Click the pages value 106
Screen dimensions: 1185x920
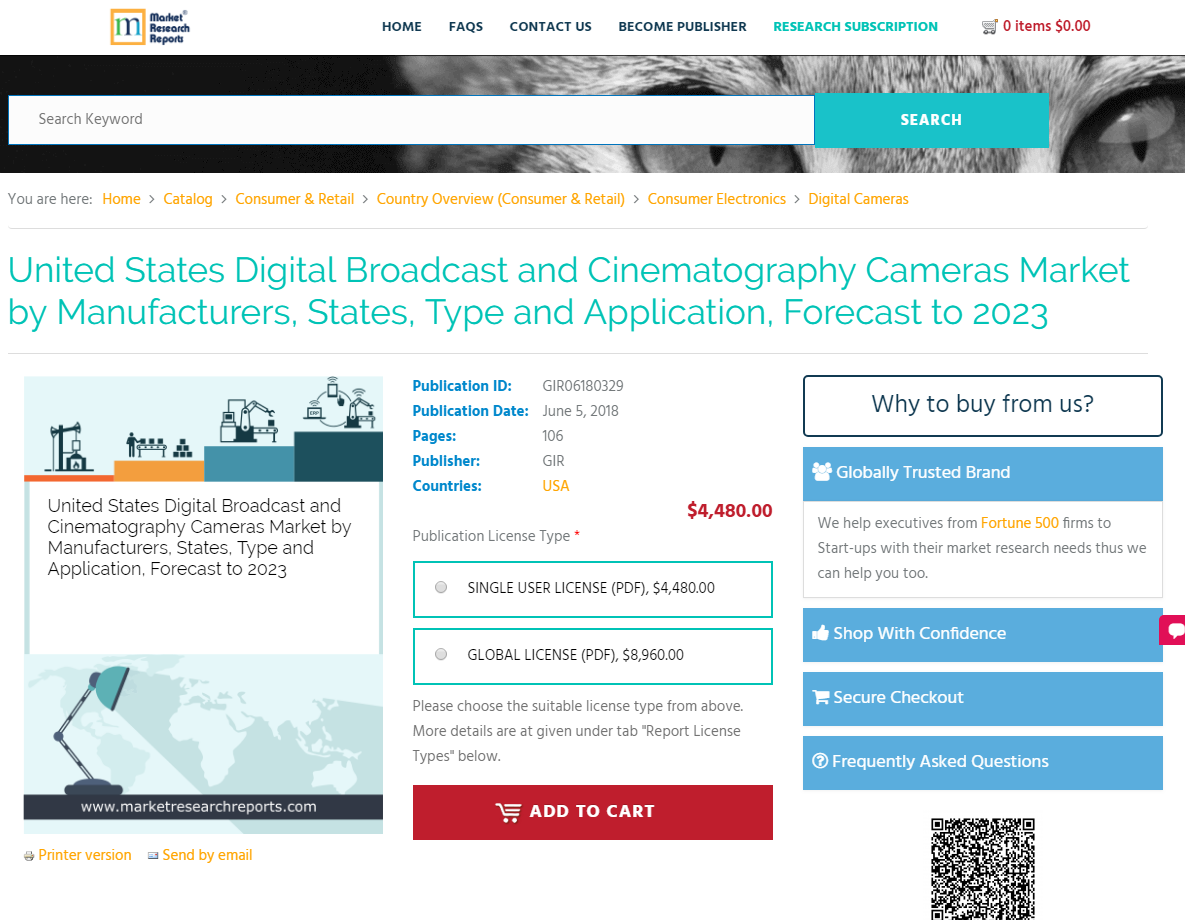click(x=552, y=436)
